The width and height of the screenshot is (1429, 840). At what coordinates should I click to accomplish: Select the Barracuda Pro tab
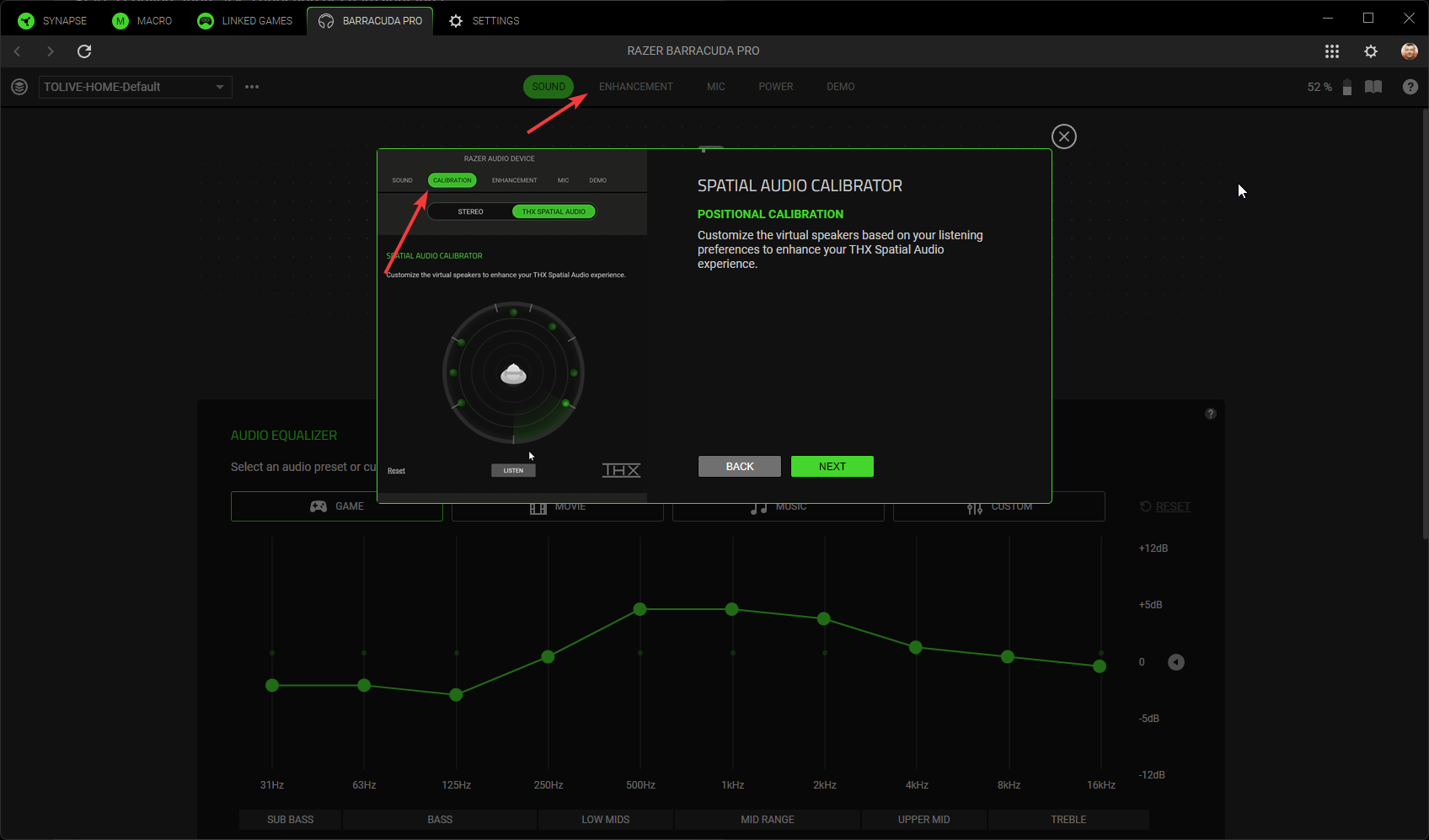[370, 20]
